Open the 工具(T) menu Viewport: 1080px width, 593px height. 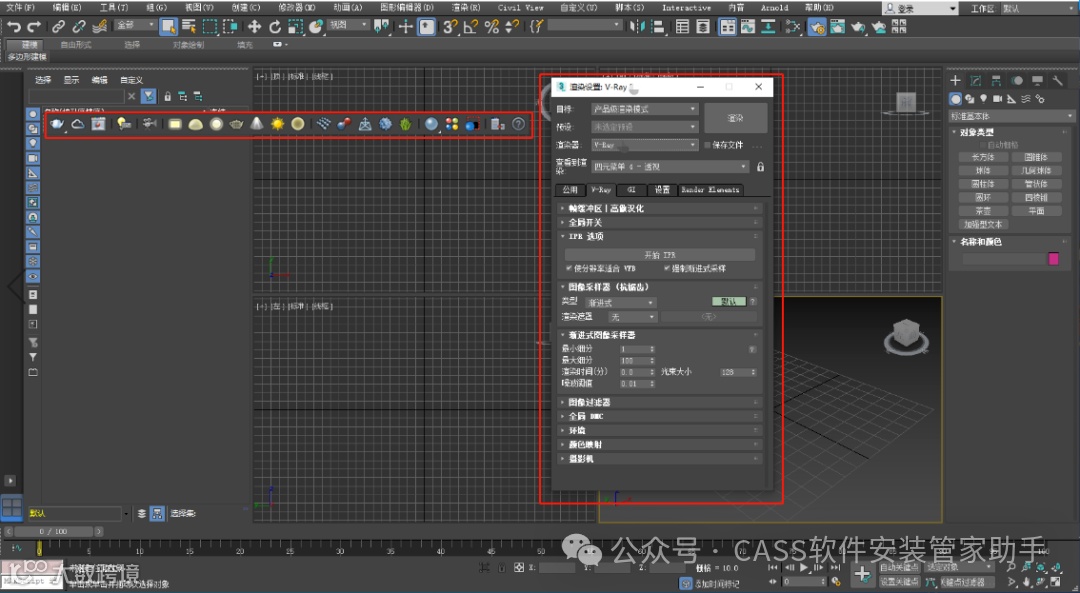114,8
